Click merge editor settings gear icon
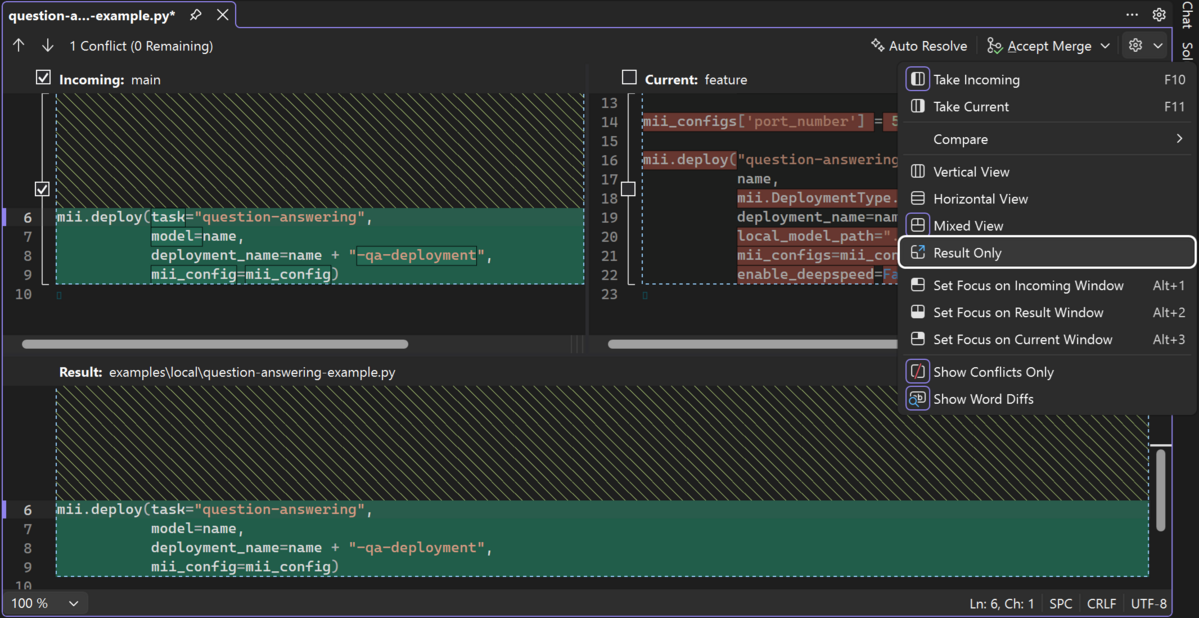1199x618 pixels. click(1136, 46)
